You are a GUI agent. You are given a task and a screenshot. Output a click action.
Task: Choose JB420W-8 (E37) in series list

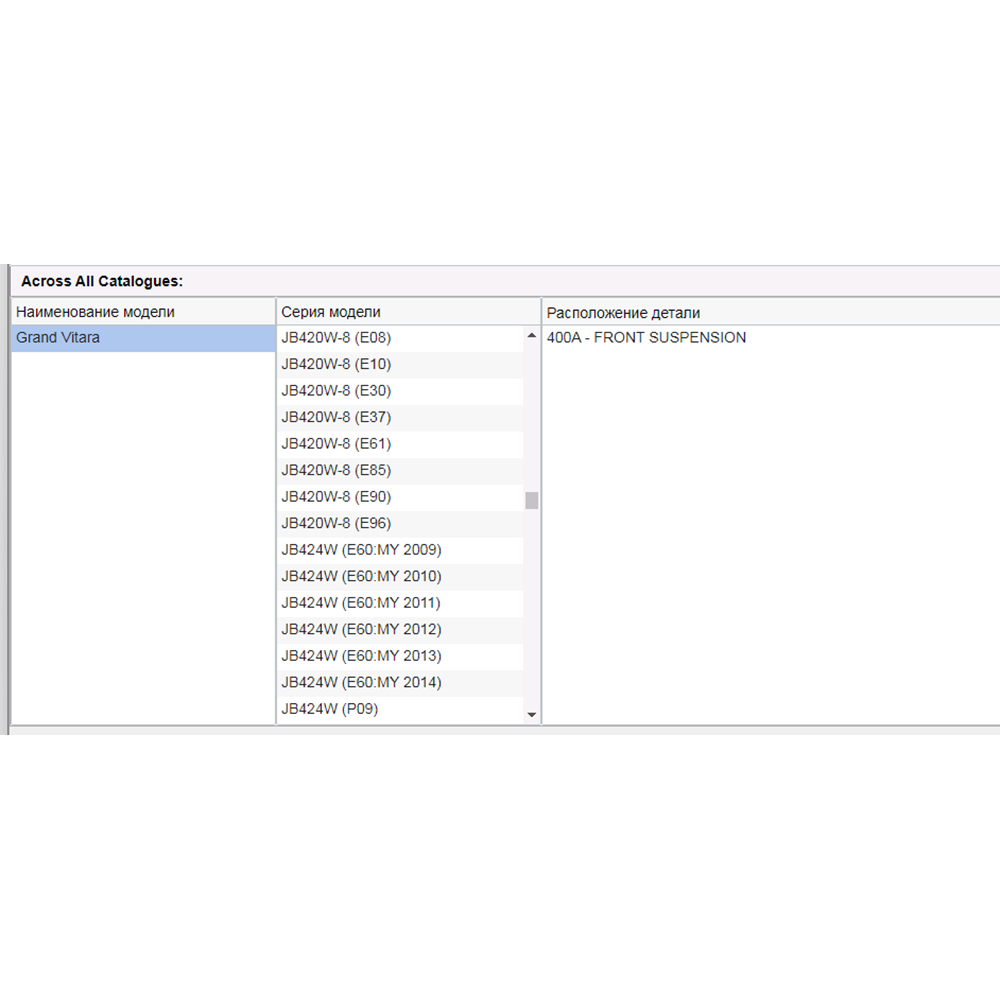click(336, 417)
